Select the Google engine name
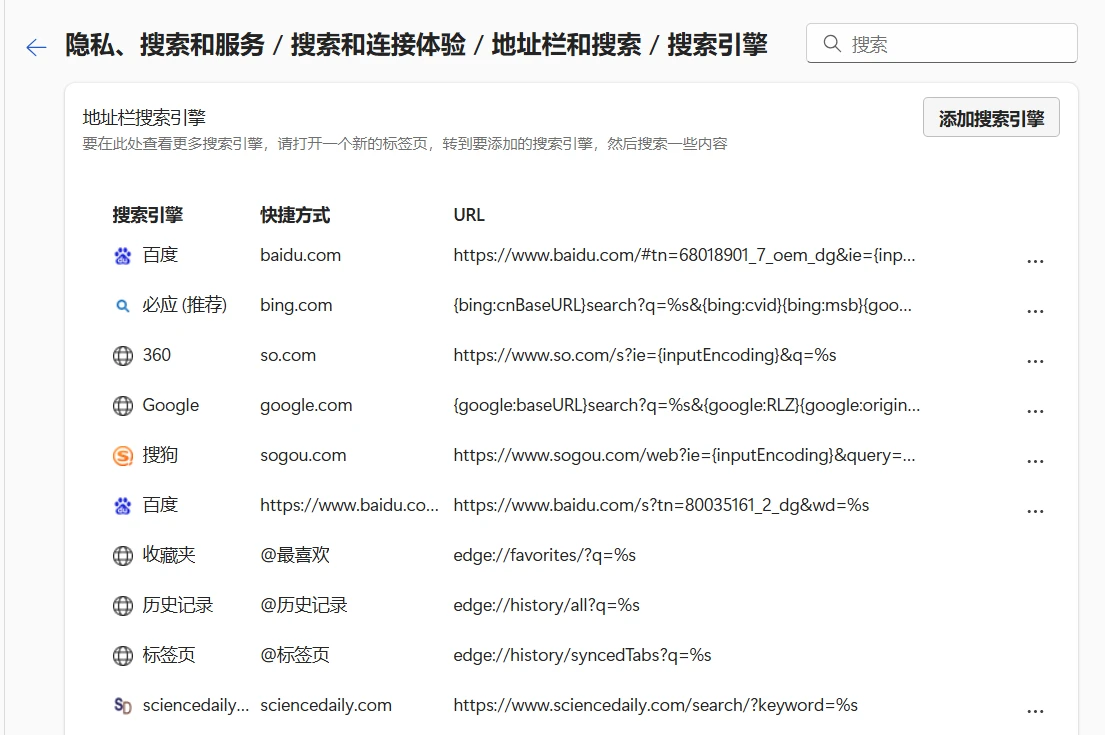The width and height of the screenshot is (1105, 735). click(x=171, y=405)
